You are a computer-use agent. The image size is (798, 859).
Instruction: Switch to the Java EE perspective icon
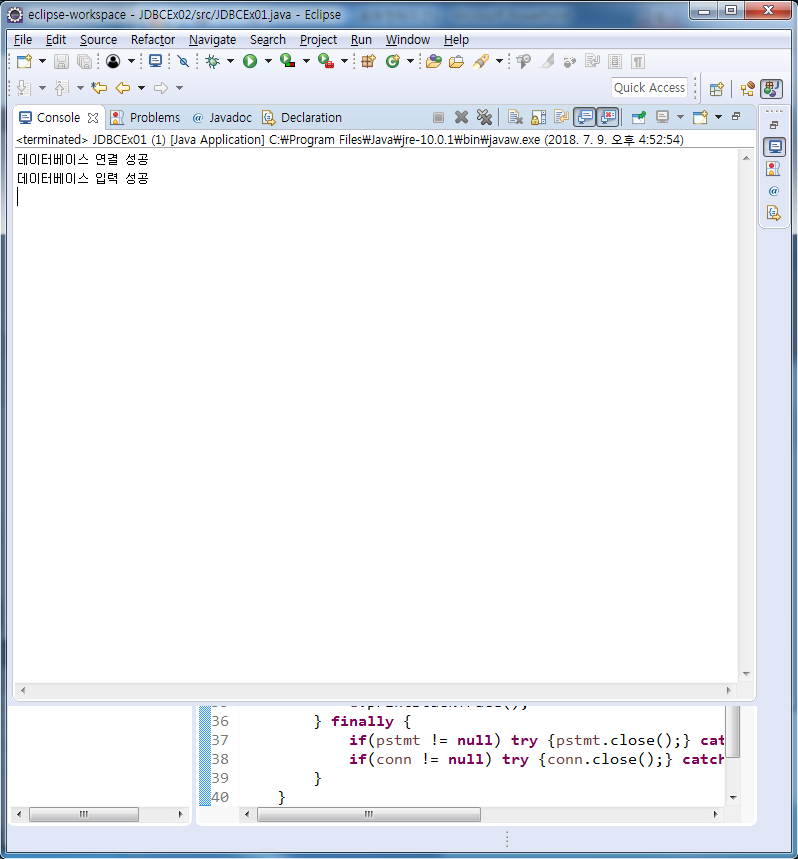pos(748,89)
